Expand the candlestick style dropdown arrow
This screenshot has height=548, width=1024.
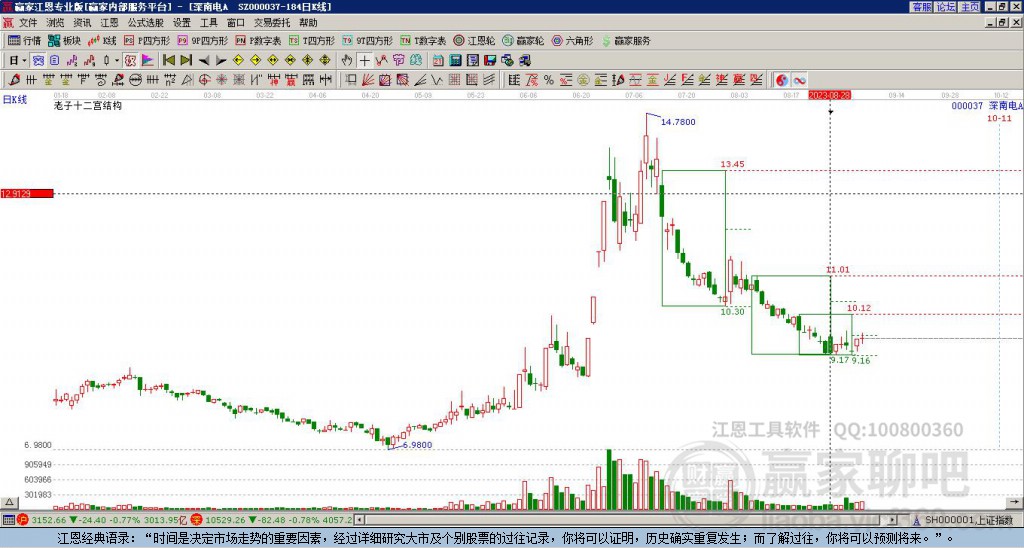(x=117, y=60)
